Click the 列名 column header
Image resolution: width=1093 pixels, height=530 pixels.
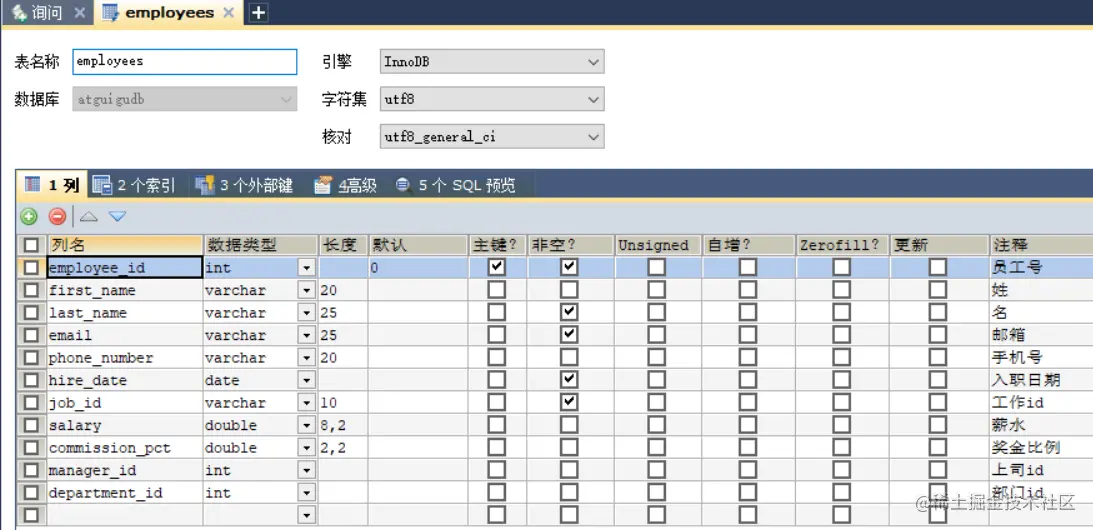pos(125,245)
